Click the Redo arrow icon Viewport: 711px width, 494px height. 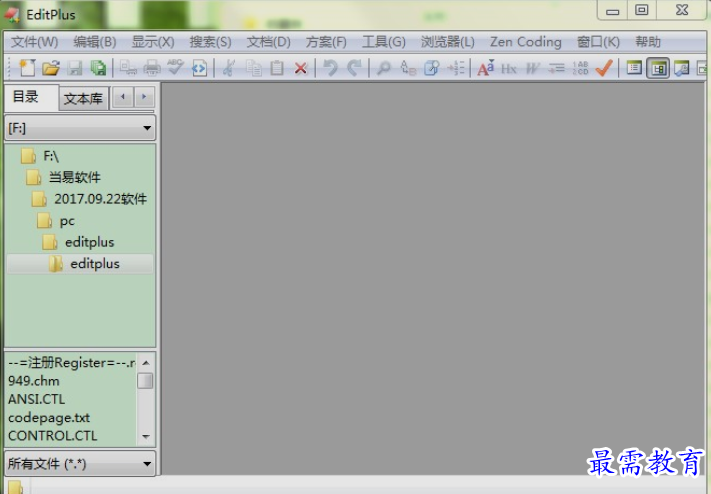click(x=354, y=68)
